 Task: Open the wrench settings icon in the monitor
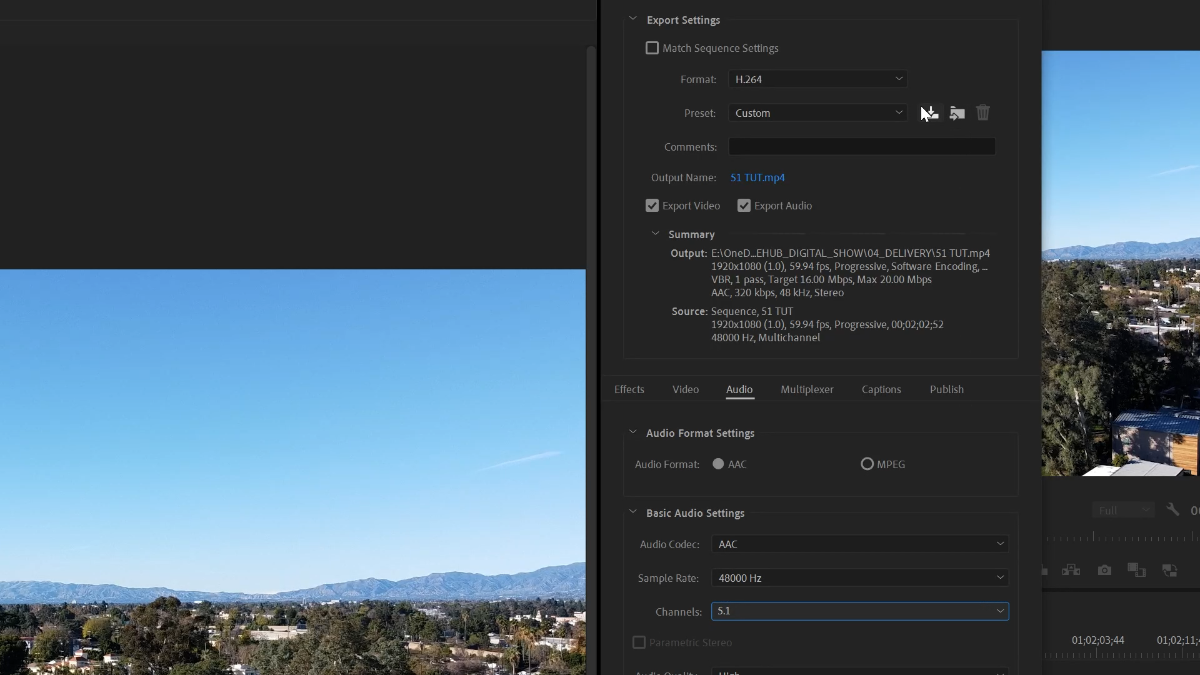click(1173, 510)
